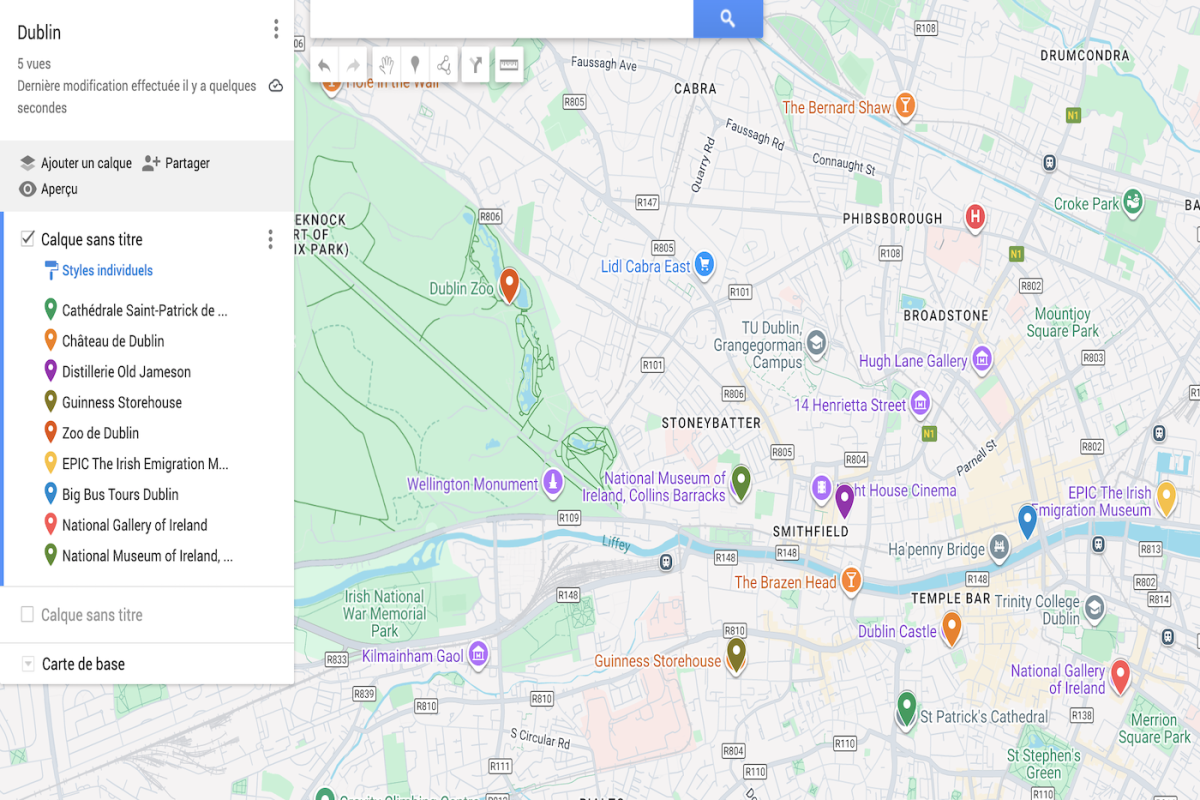Click the St Stephen's Green label
This screenshot has height=800, width=1200.
click(x=1043, y=764)
